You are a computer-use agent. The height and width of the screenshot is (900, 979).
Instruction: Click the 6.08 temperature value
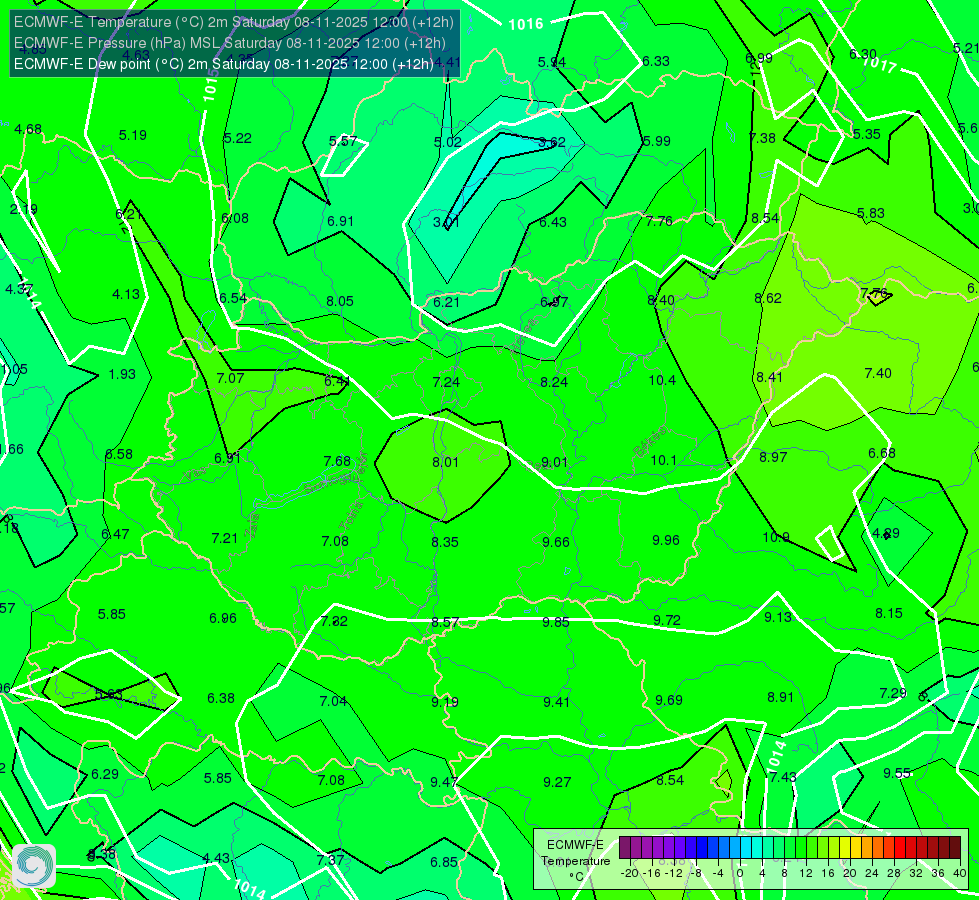point(235,218)
